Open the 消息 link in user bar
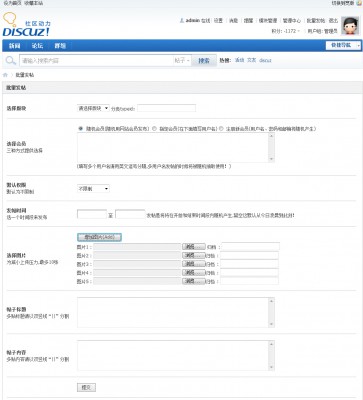This screenshot has width=363, height=400. point(233,21)
